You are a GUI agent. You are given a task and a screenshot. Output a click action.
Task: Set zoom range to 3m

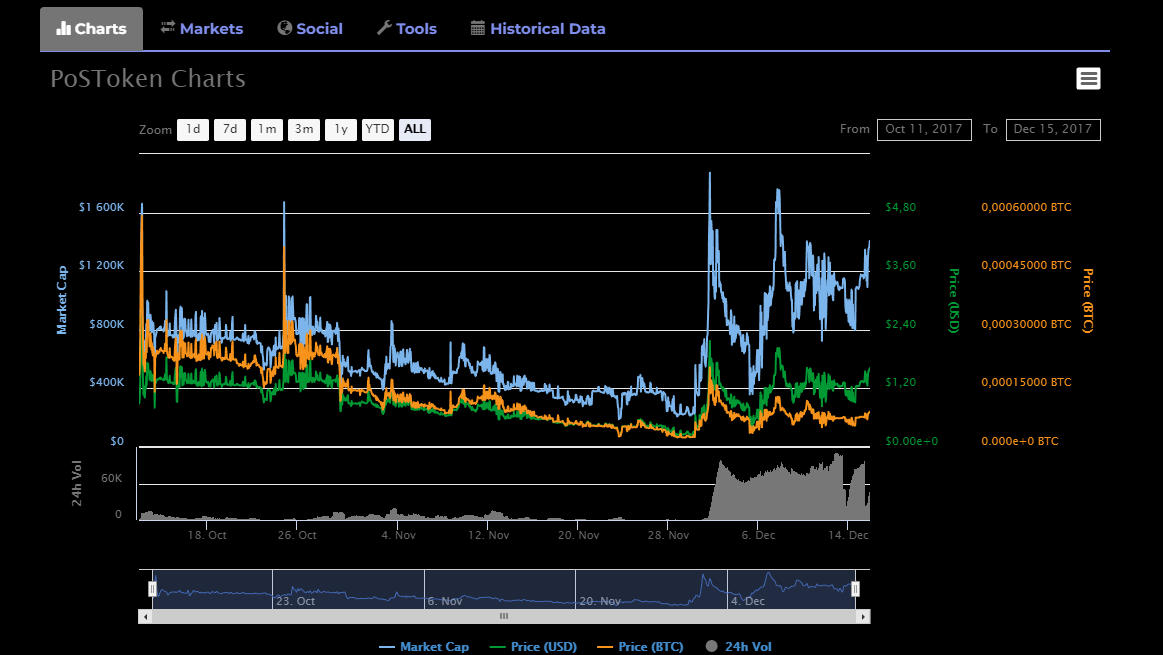(304, 129)
